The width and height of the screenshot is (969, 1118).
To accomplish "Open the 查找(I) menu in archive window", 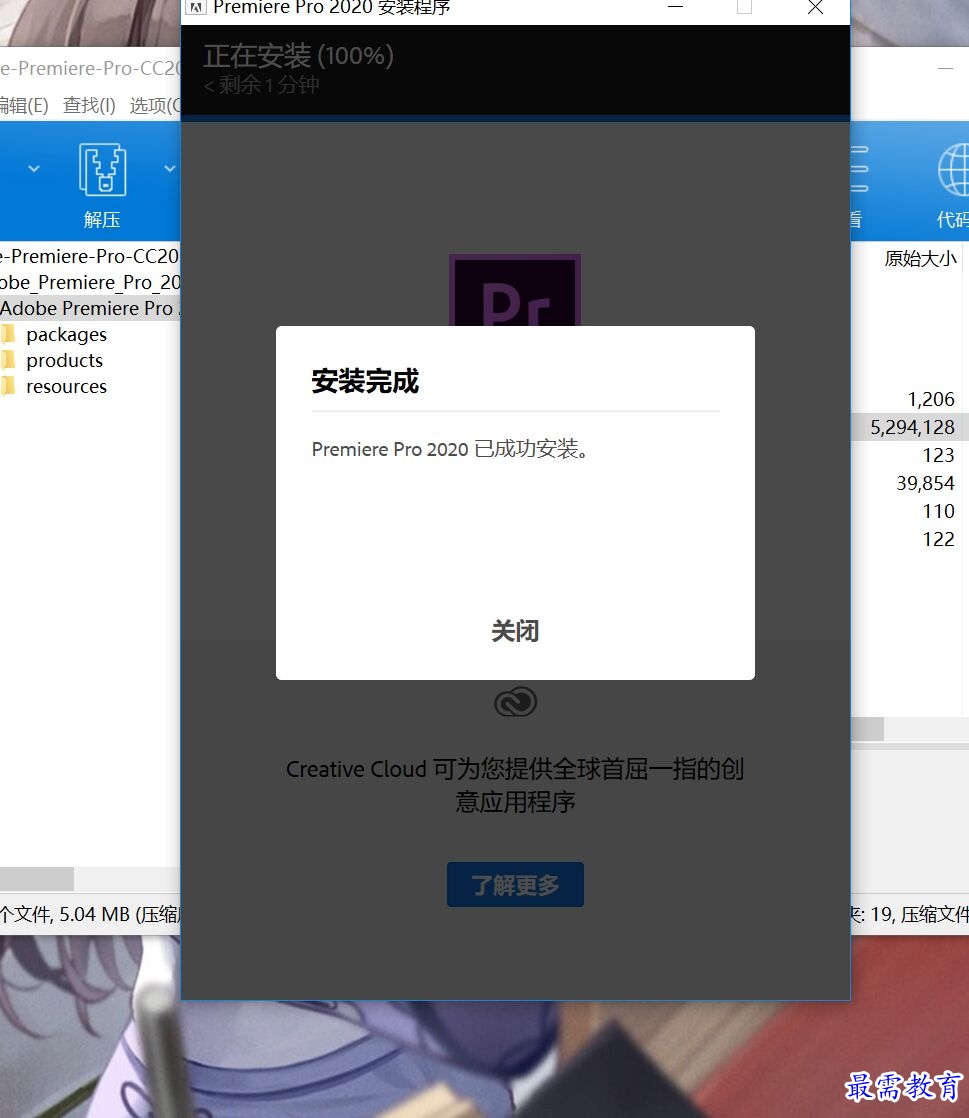I will pyautogui.click(x=89, y=106).
